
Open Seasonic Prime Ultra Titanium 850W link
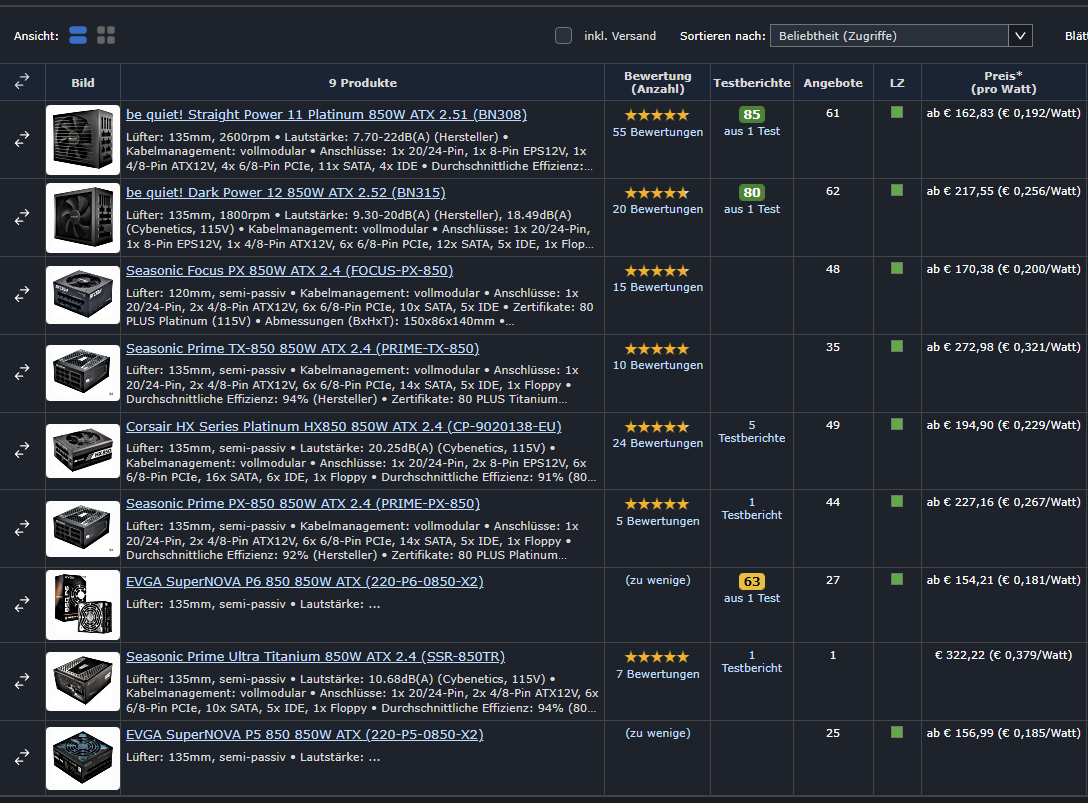tap(315, 657)
